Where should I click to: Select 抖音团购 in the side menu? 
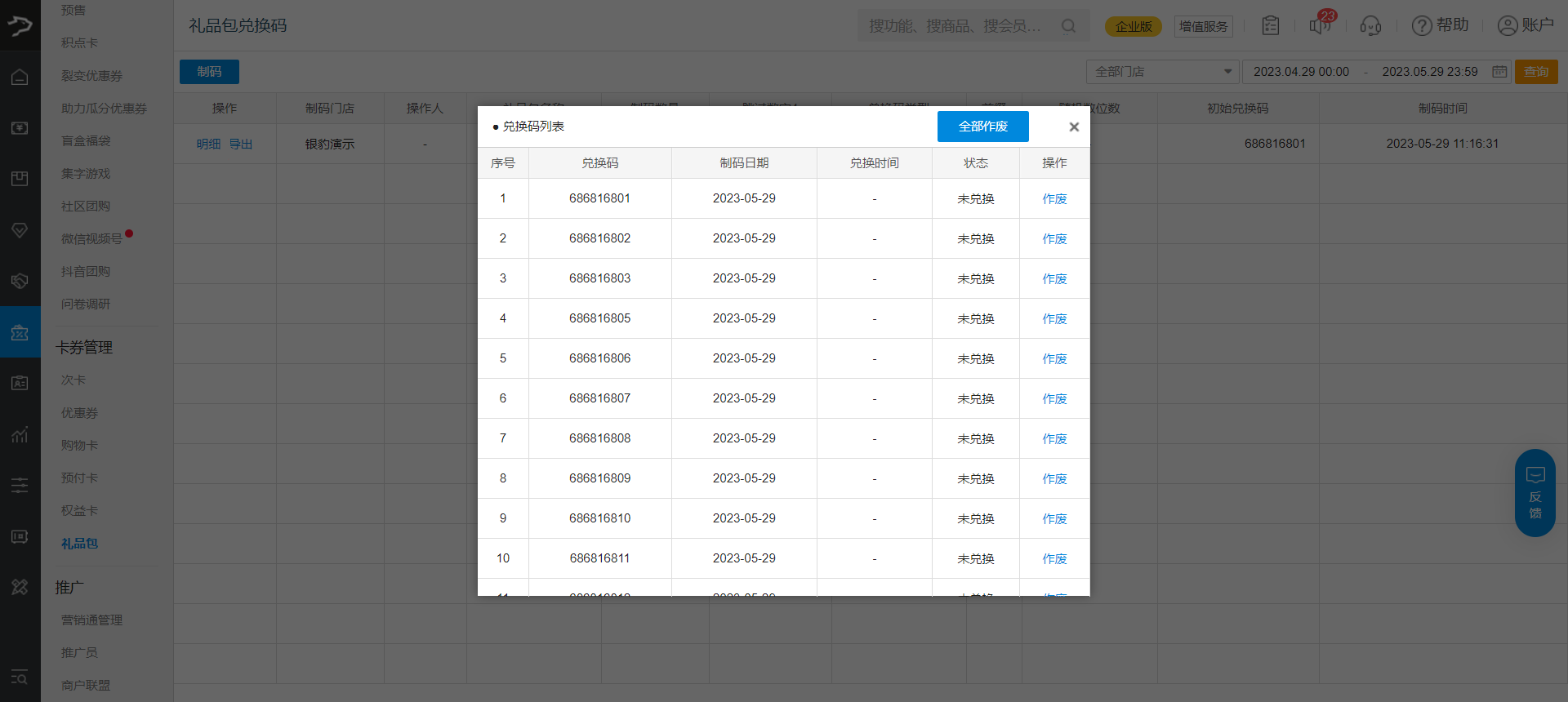click(x=86, y=271)
